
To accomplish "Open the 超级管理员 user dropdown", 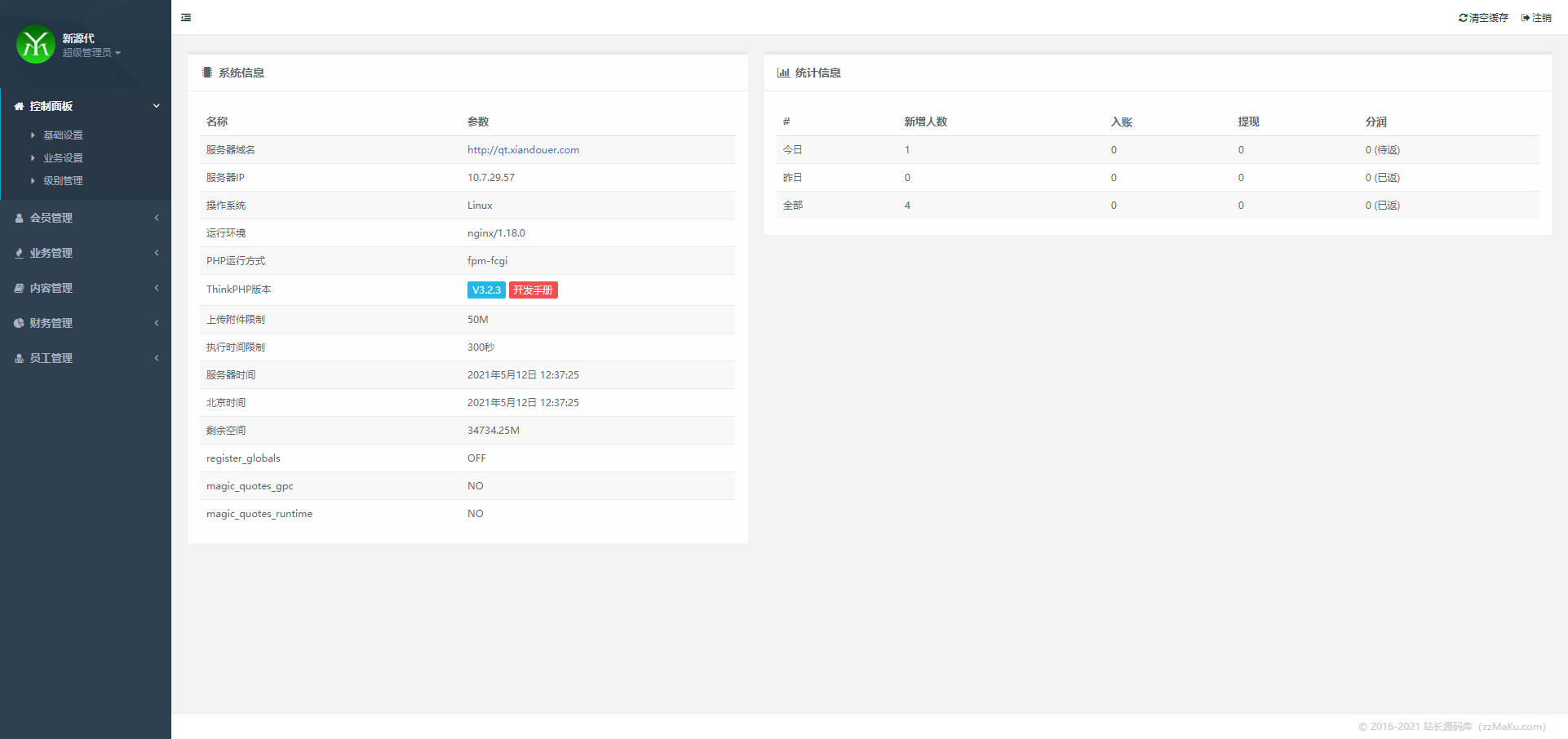I will click(x=91, y=53).
